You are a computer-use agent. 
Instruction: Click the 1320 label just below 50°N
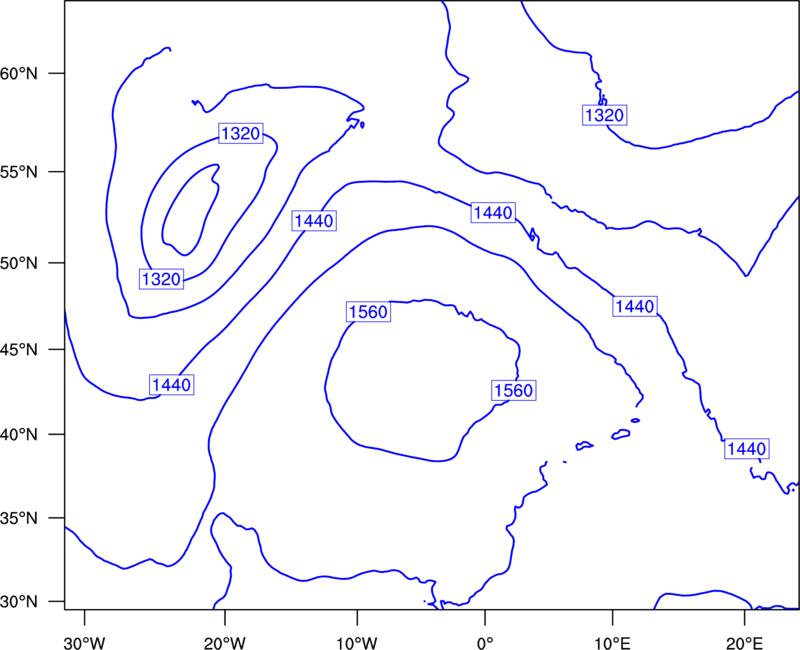pyautogui.click(x=162, y=280)
